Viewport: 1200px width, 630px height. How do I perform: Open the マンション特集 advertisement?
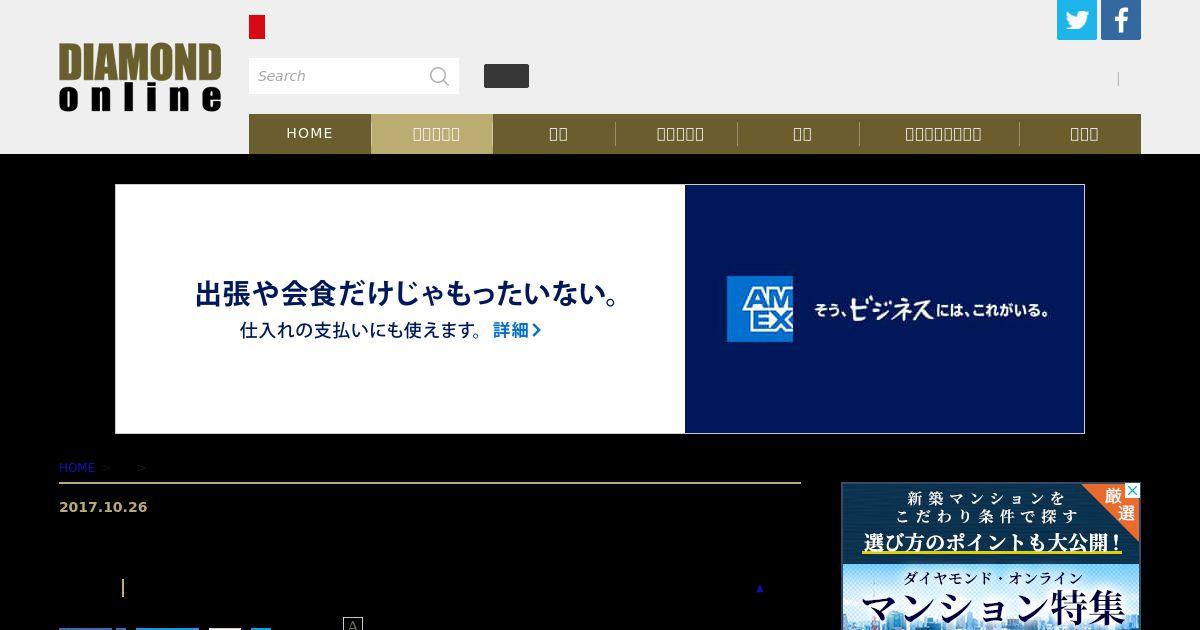pos(991,556)
